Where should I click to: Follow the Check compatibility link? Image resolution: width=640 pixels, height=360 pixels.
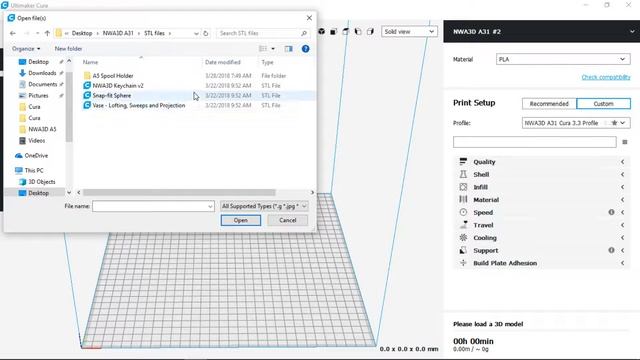[606, 77]
